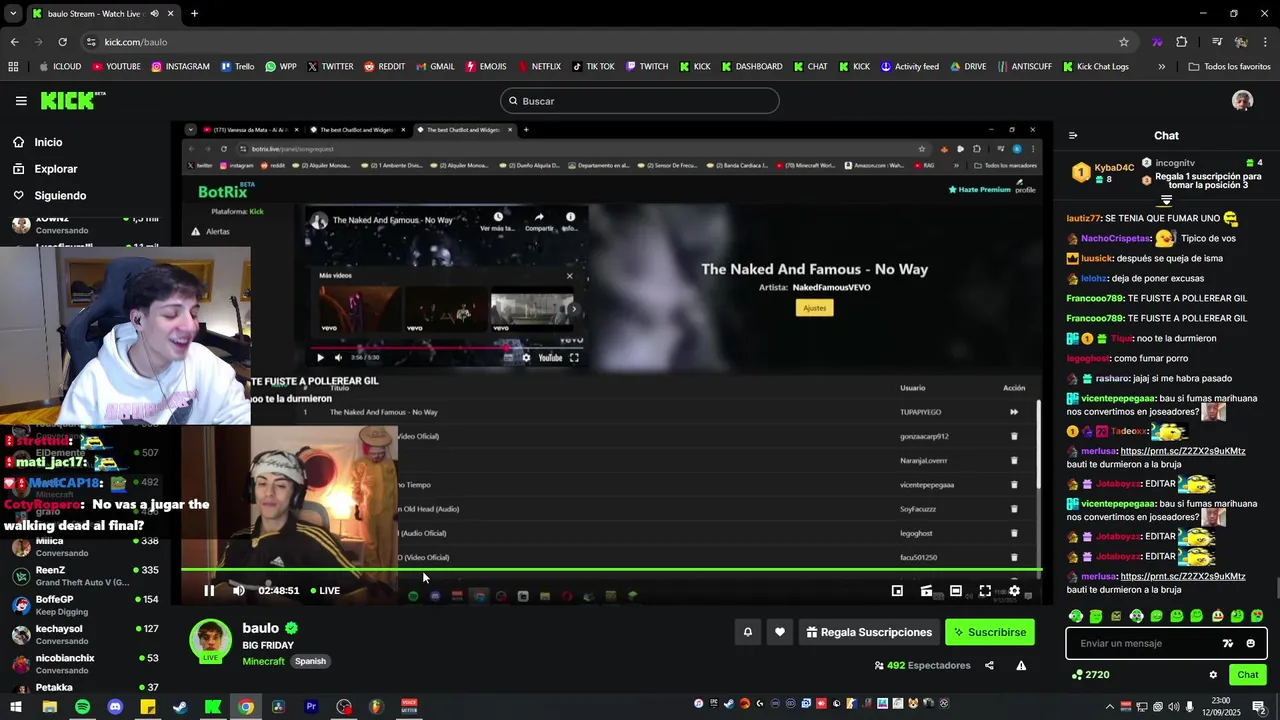Toggle notification bell for baulo
Viewport: 1280px width, 720px height.
[747, 632]
